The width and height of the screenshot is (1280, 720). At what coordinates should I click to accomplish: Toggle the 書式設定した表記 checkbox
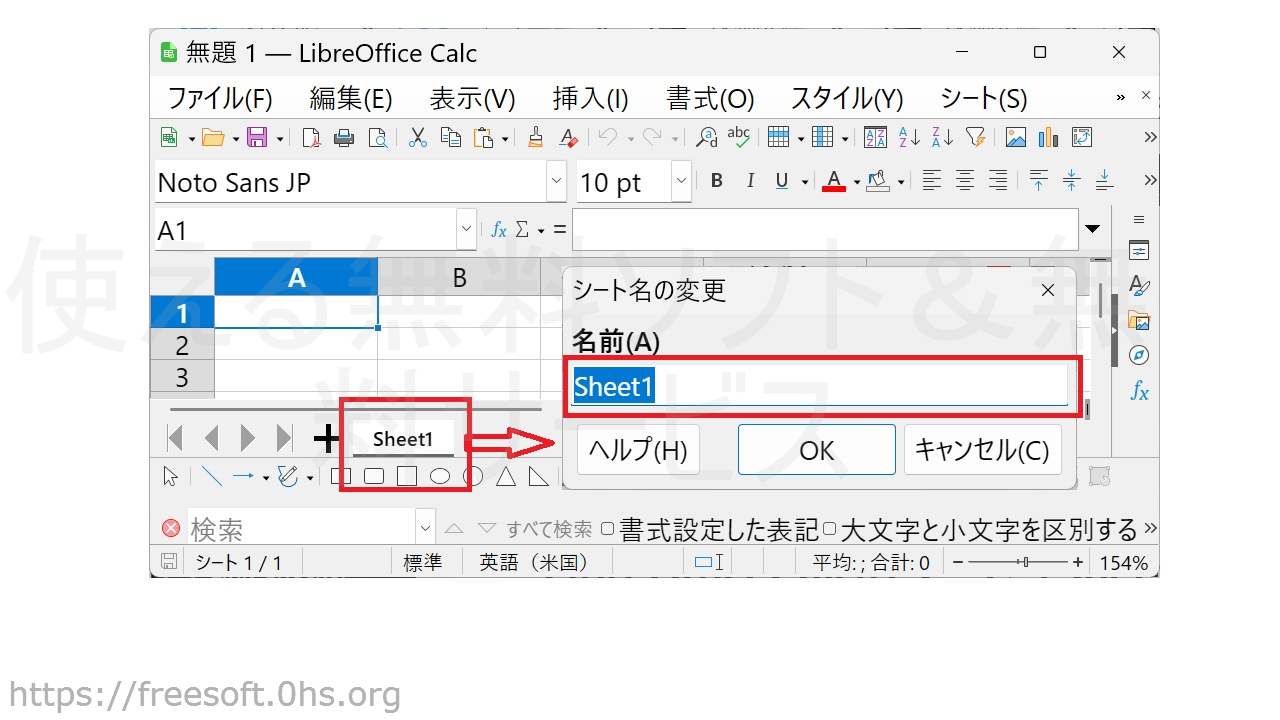[608, 528]
